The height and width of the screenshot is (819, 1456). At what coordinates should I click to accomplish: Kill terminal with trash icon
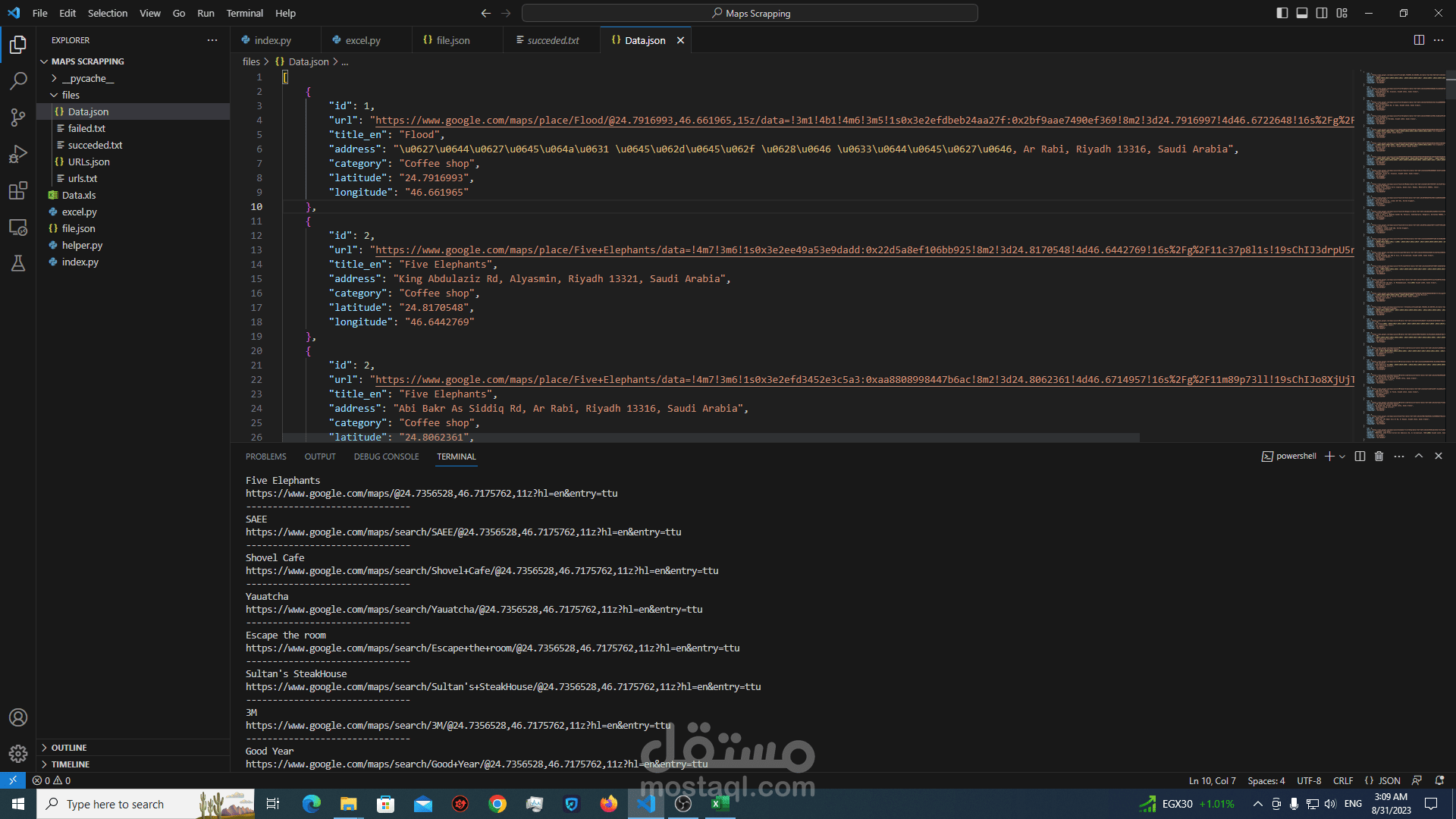tap(1379, 457)
